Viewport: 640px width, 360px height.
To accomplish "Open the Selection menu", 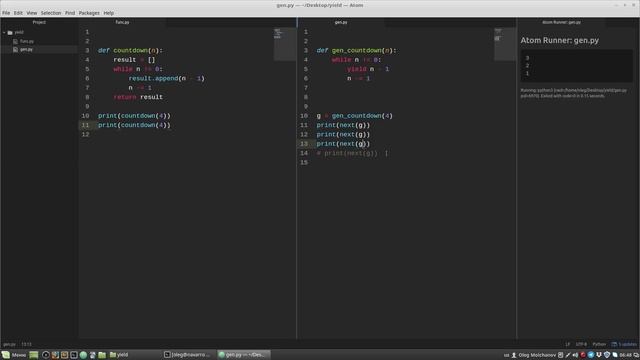I will (51, 13).
